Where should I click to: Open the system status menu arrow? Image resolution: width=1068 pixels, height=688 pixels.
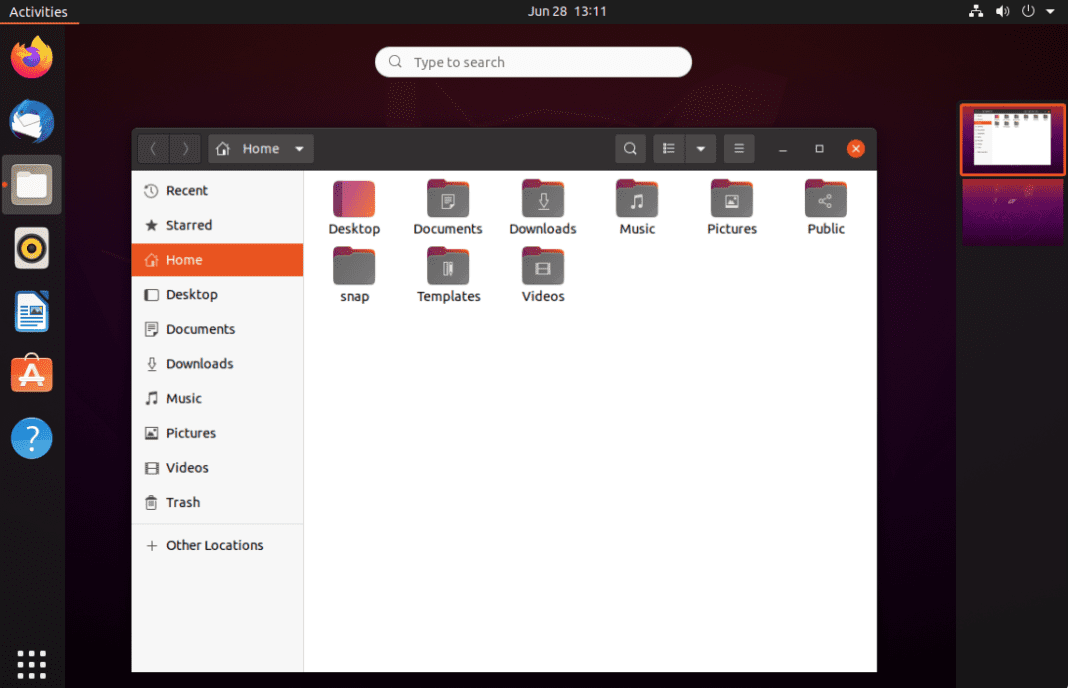tap(1049, 11)
